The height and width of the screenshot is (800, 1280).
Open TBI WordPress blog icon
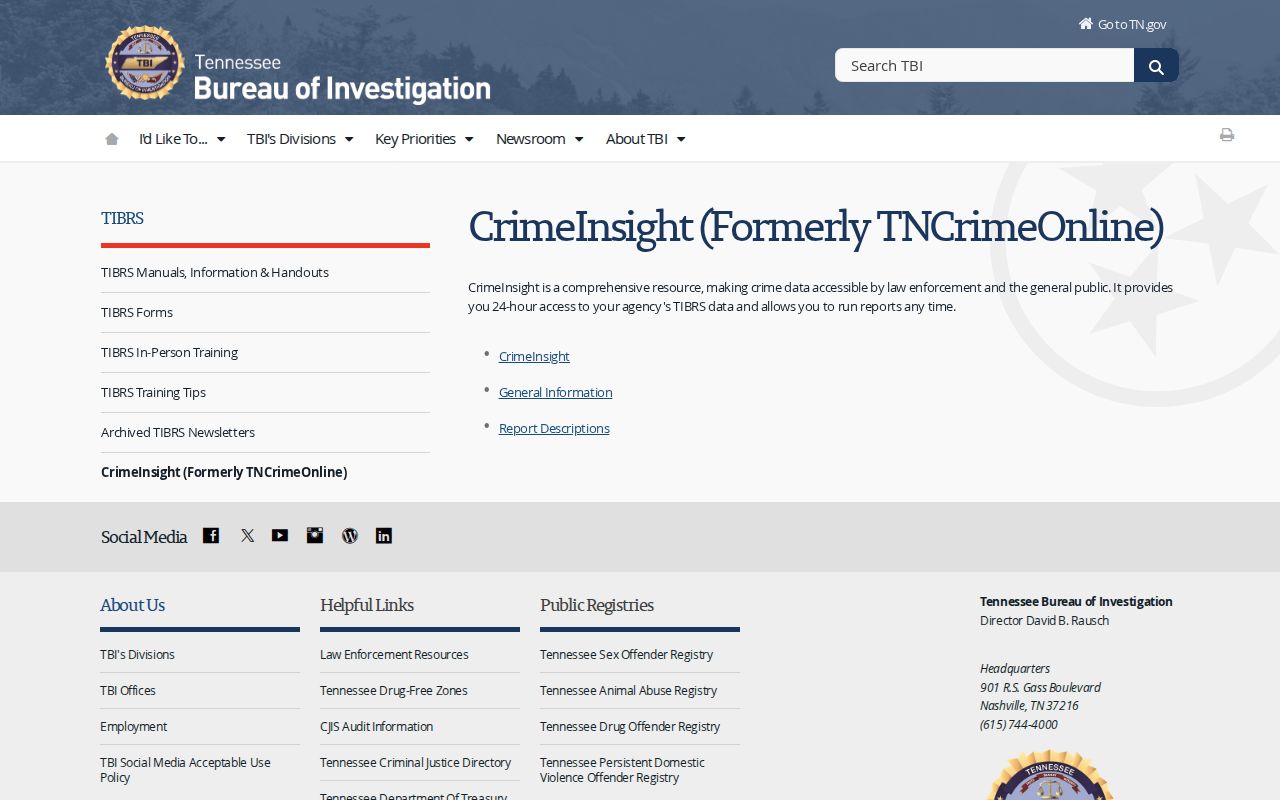click(349, 535)
